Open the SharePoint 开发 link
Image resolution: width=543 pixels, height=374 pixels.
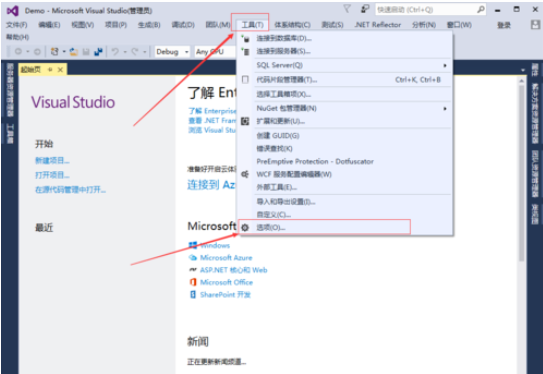(x=225, y=295)
